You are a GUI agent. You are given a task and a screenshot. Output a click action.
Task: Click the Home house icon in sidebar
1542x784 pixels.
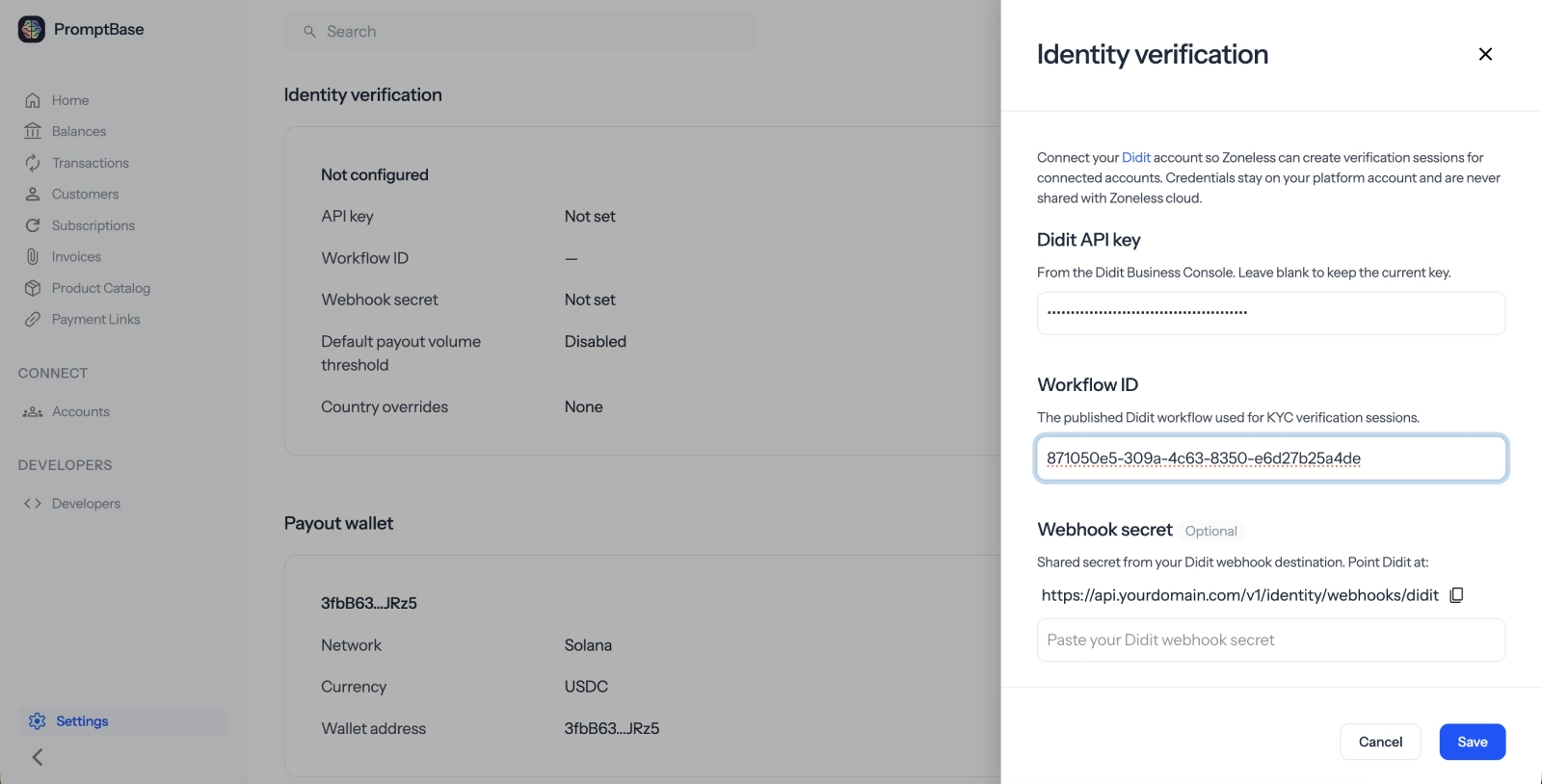(33, 100)
